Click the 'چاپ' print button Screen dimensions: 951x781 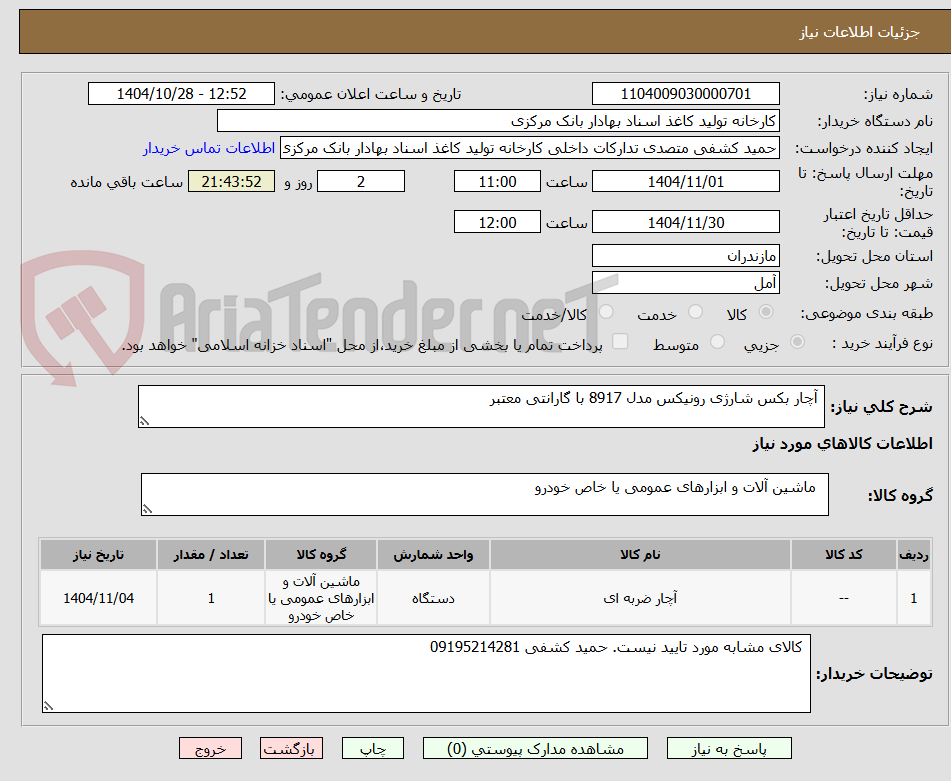[372, 748]
